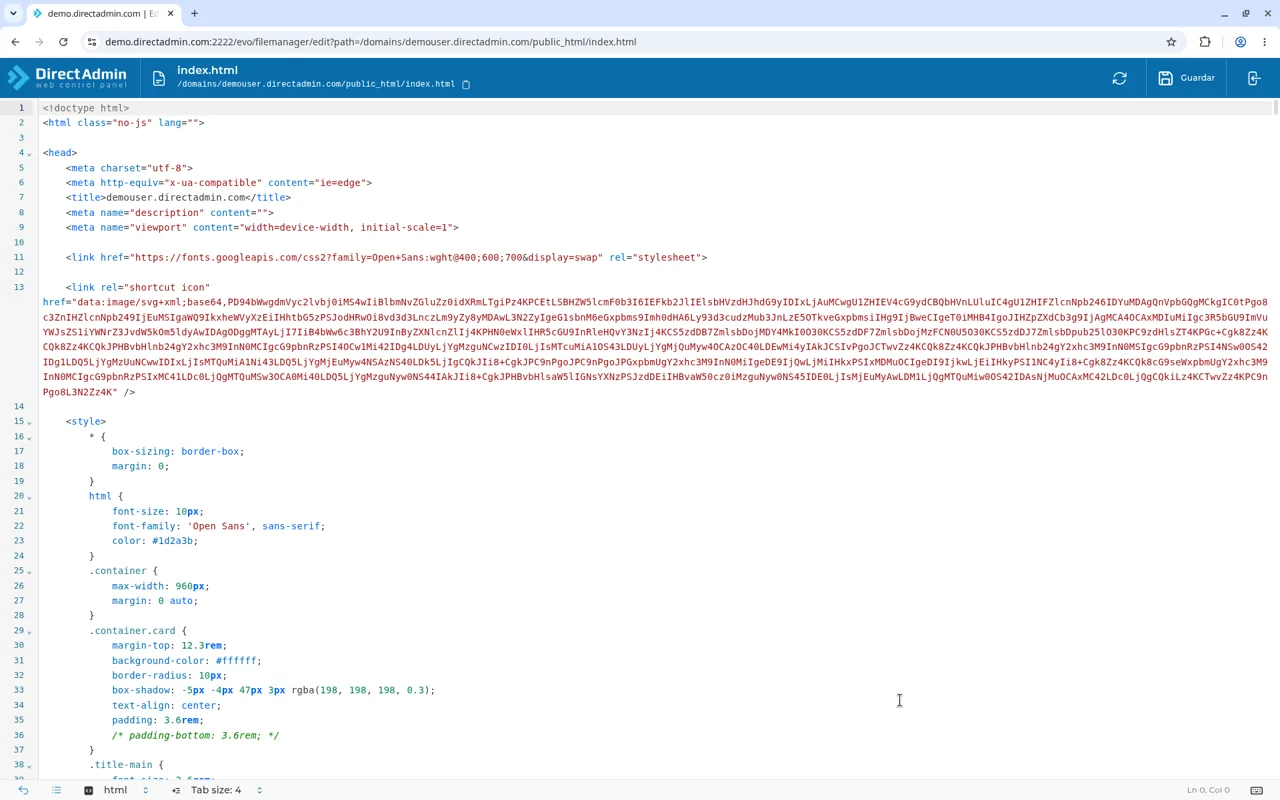Screen dimensions: 1280x800
Task: Collapse the head tag fold on line 4
Action: click(29, 153)
